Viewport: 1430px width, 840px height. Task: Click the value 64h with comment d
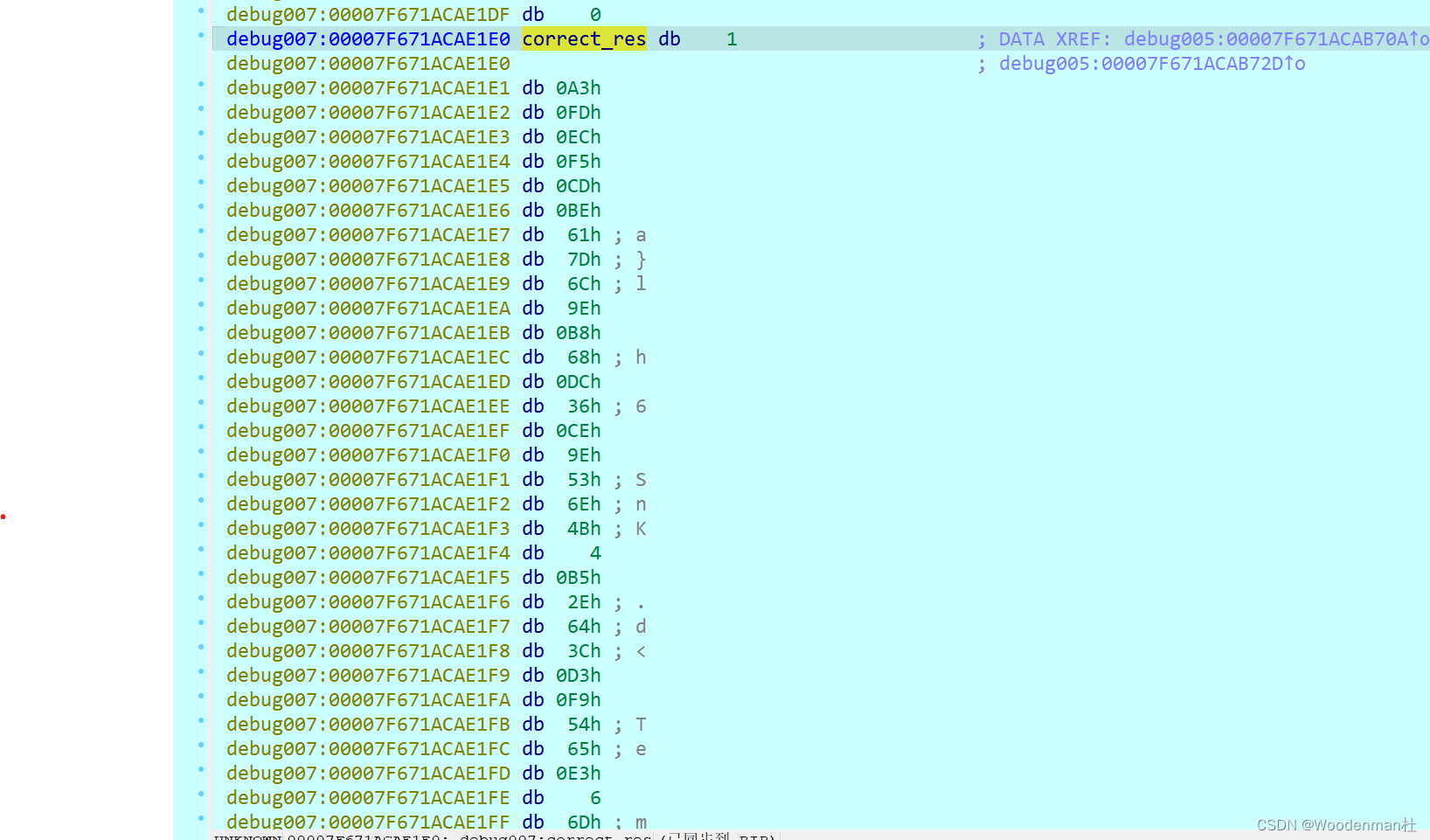pyautogui.click(x=584, y=627)
